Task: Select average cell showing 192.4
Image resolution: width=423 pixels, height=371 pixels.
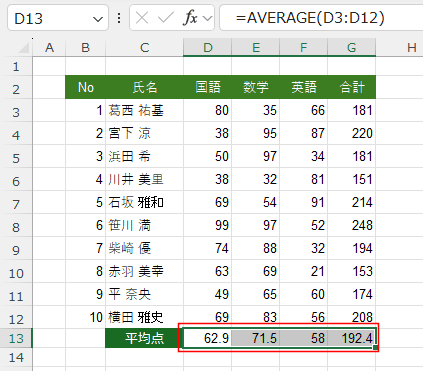Action: pyautogui.click(x=352, y=338)
